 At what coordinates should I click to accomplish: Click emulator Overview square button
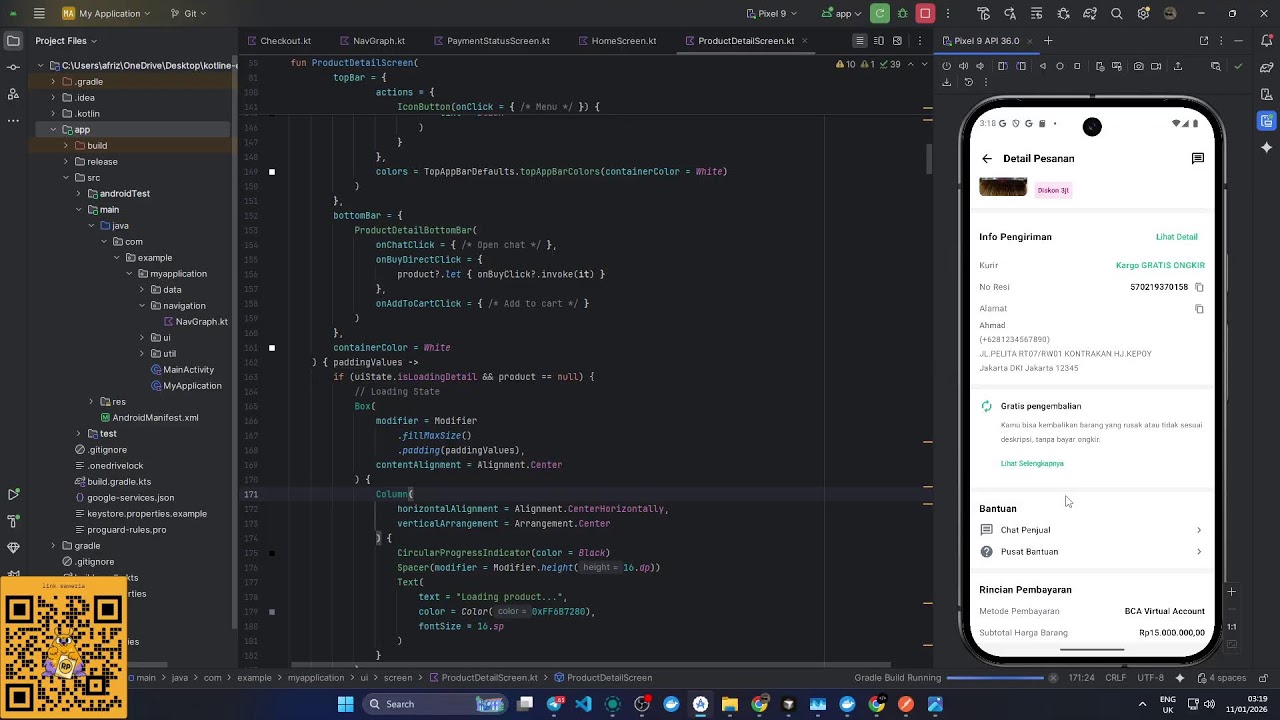(x=1077, y=66)
